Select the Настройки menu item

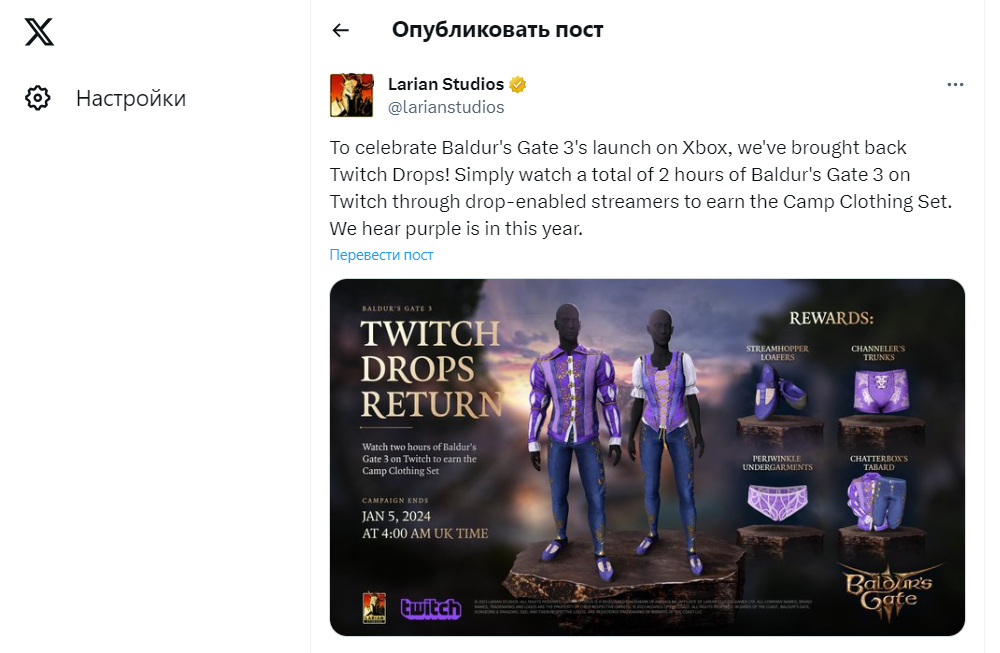pos(130,98)
